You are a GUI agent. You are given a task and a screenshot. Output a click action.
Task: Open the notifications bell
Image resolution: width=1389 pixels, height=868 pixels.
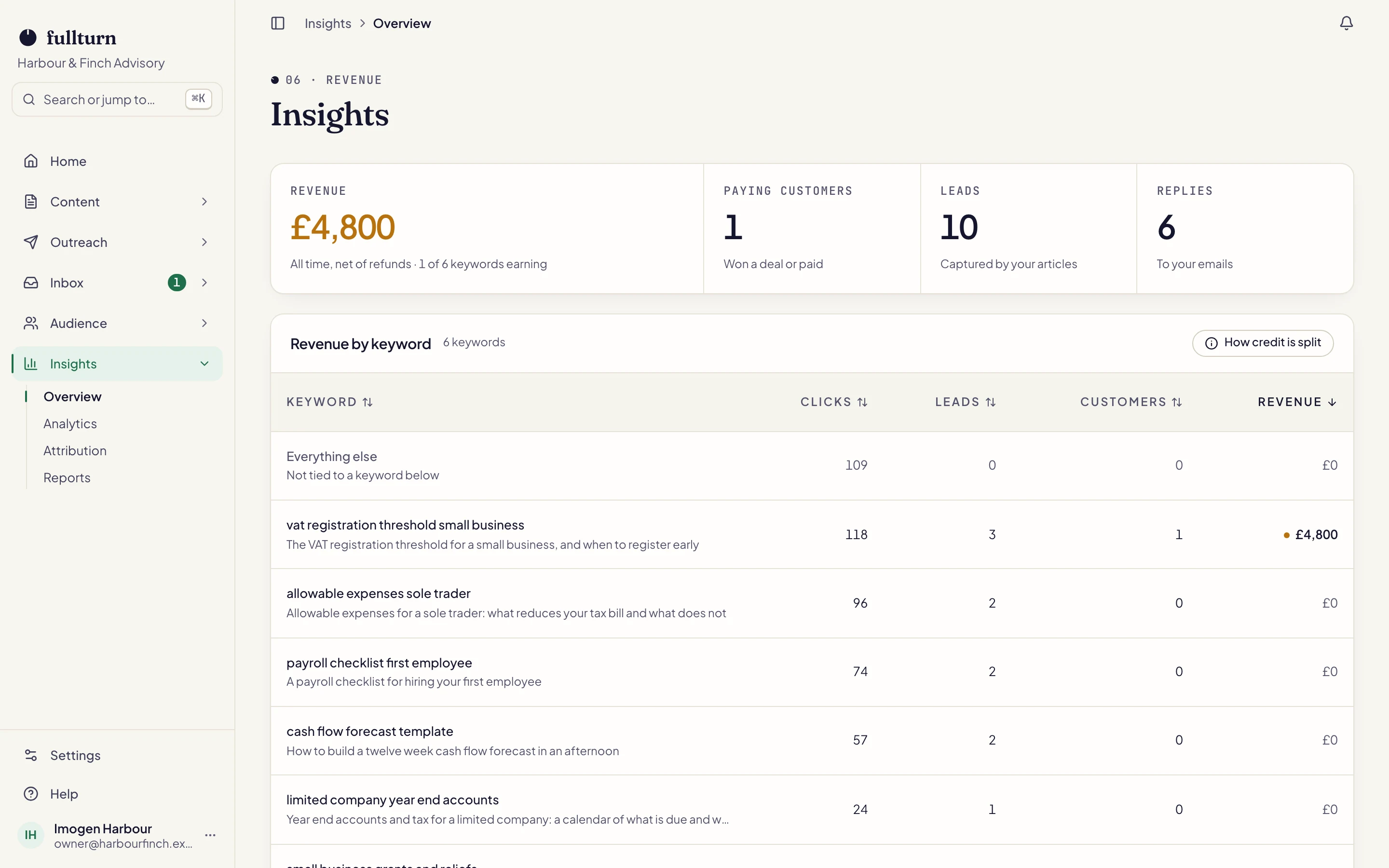point(1346,24)
